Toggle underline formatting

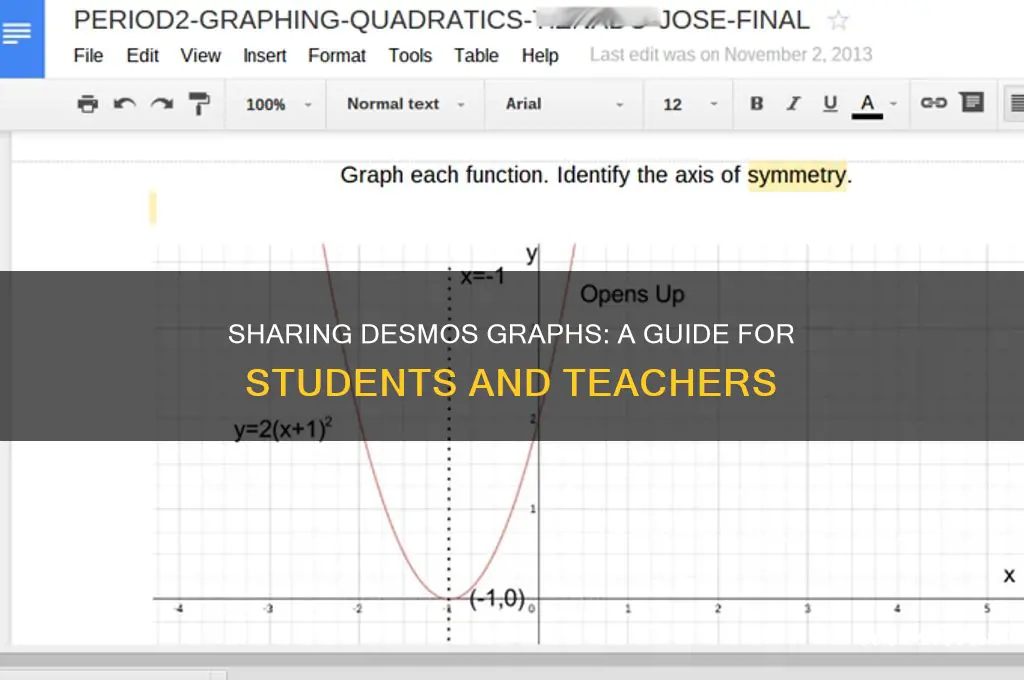(830, 103)
